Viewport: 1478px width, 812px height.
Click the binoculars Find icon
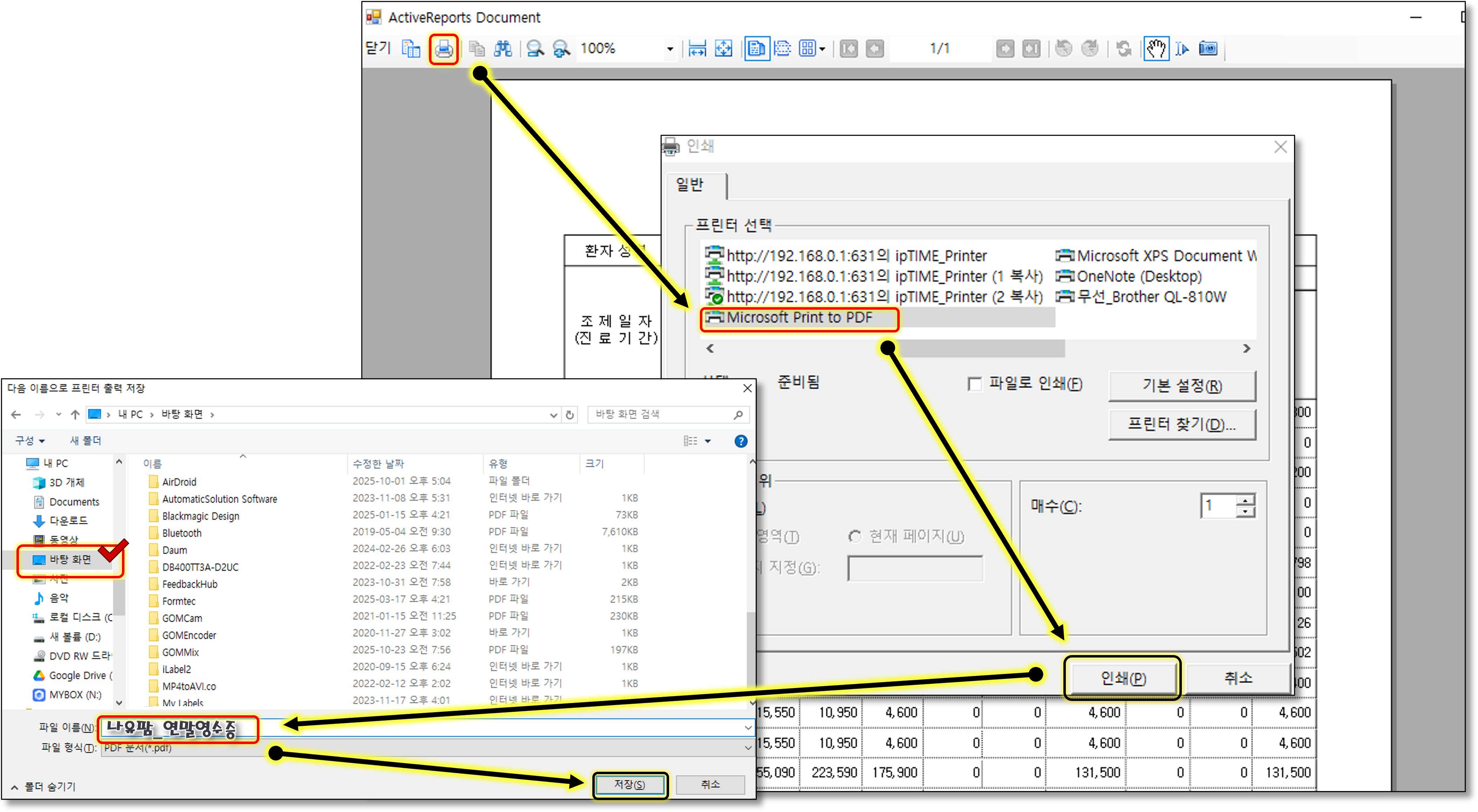coord(503,49)
